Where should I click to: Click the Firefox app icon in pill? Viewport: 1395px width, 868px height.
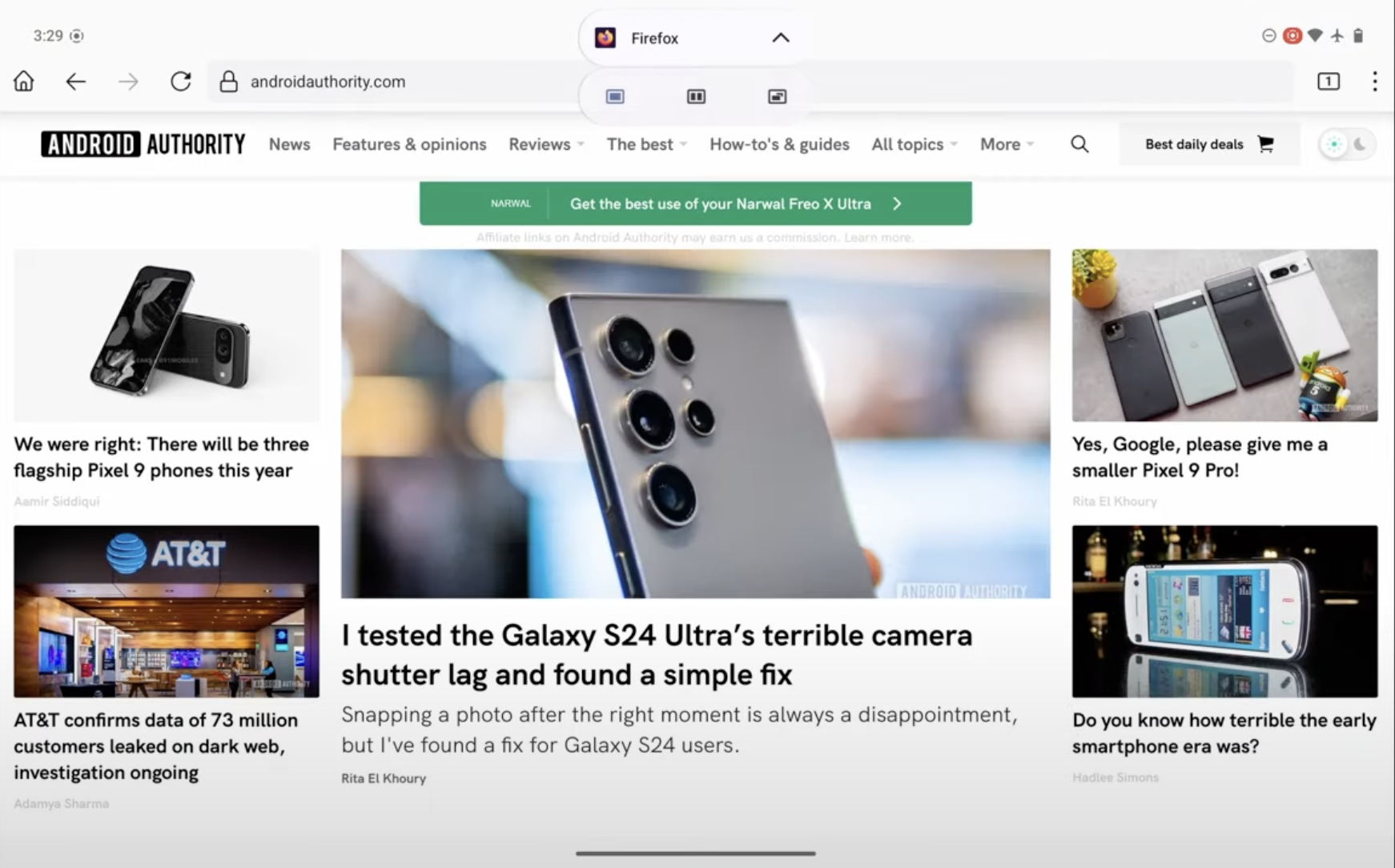click(x=605, y=38)
